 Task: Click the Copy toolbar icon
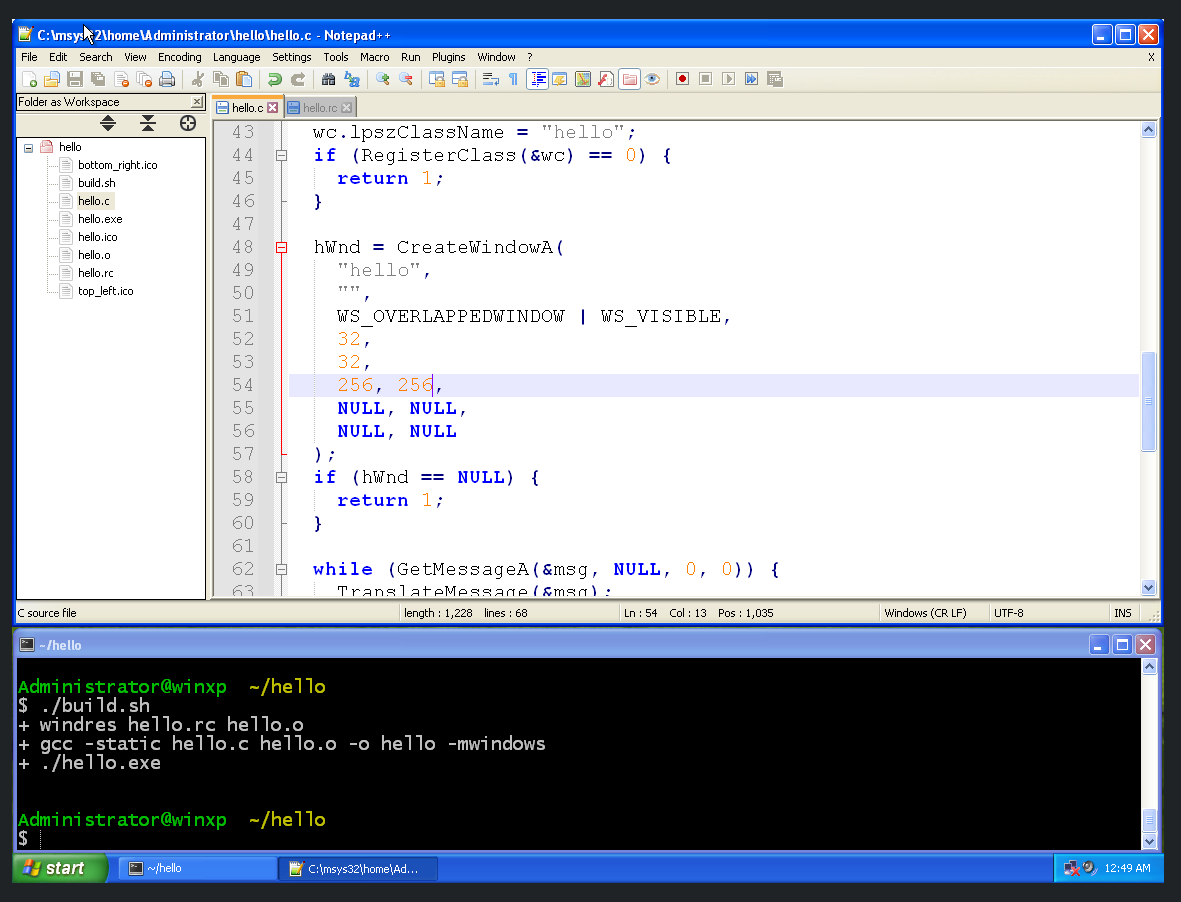(221, 79)
